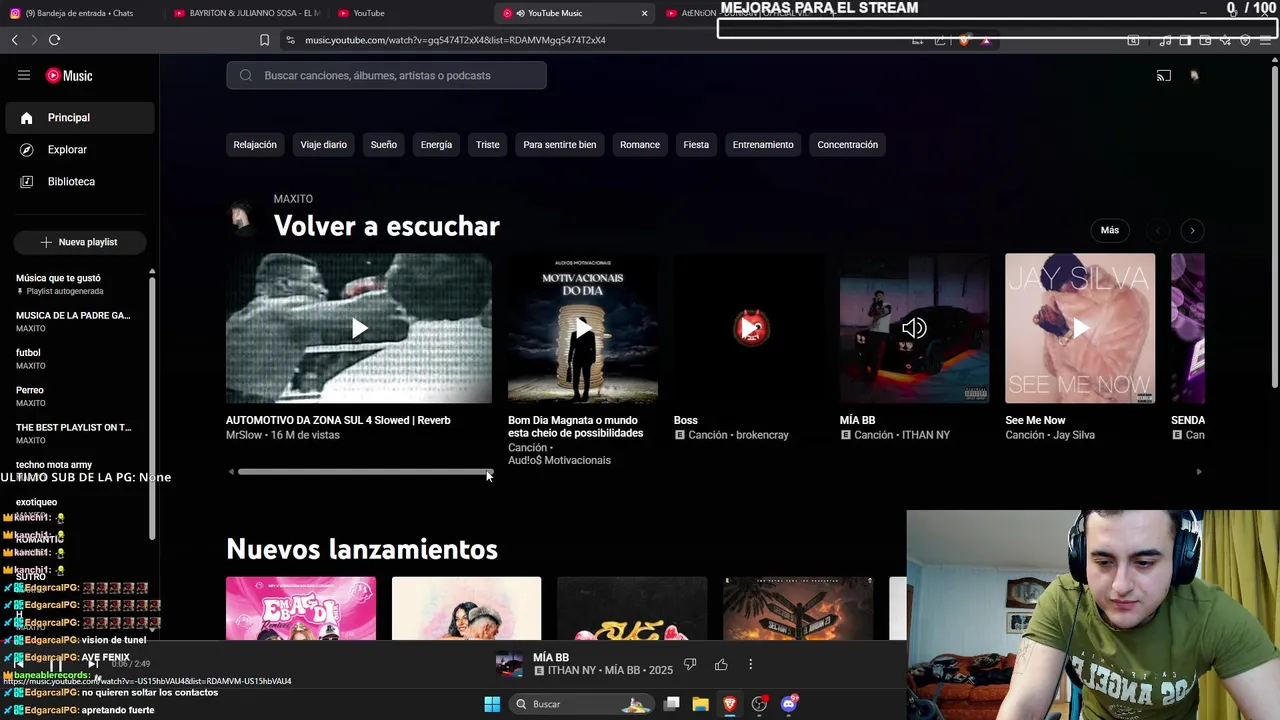
Task: Click the search songs and albums field
Action: coord(386,75)
